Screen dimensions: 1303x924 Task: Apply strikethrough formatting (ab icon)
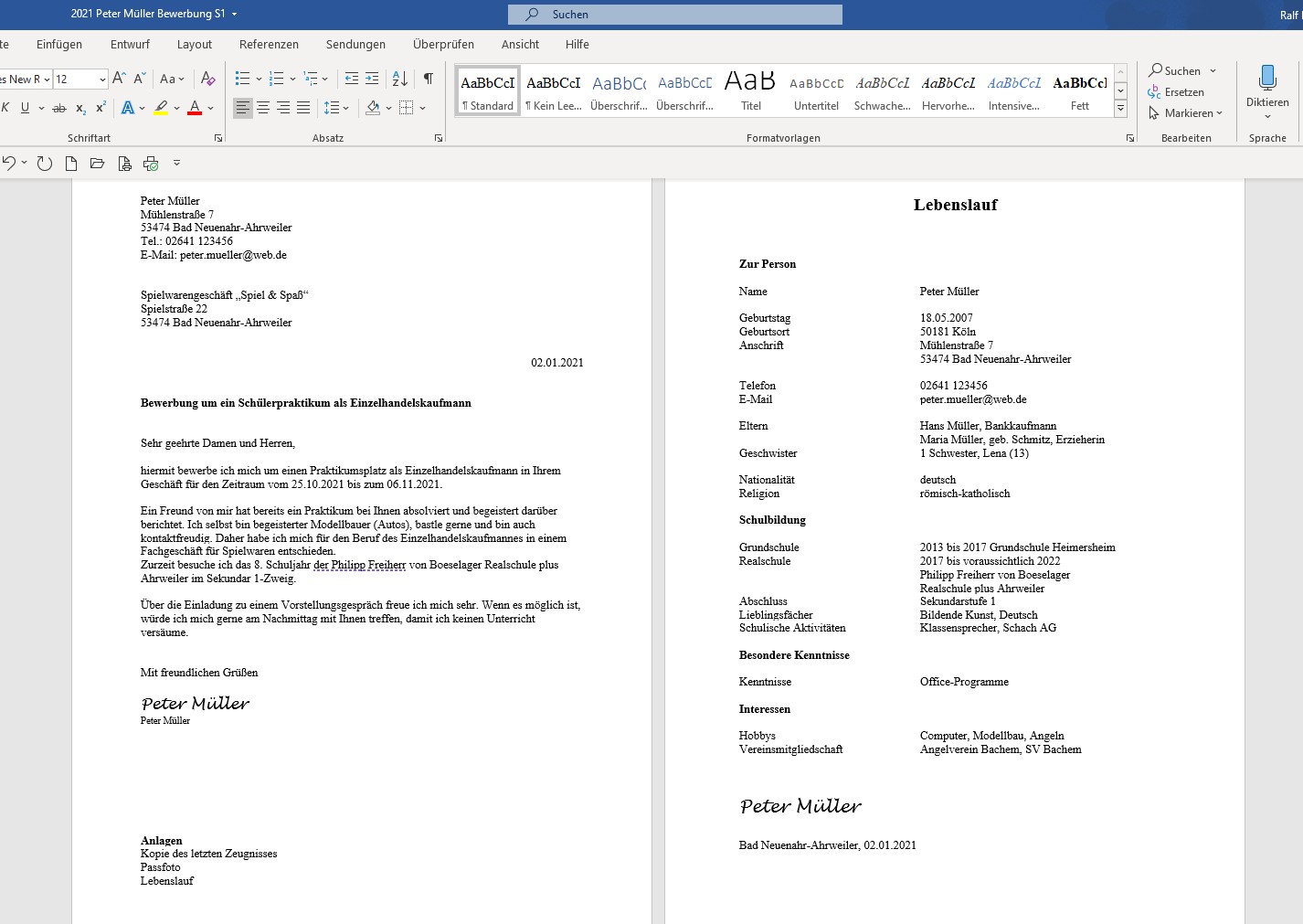pyautogui.click(x=59, y=108)
